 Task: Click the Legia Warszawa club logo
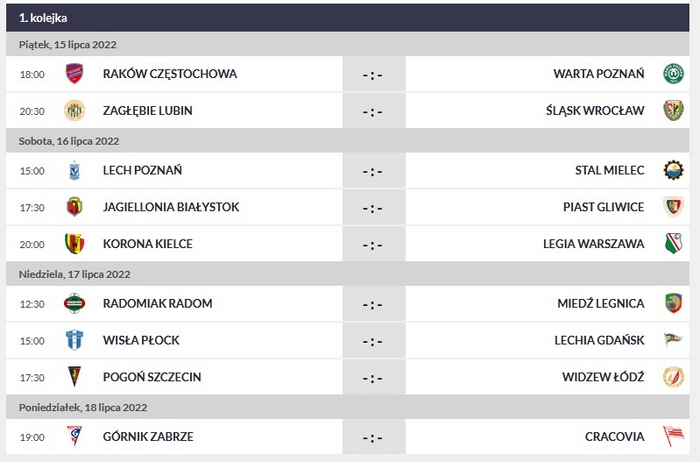click(674, 244)
